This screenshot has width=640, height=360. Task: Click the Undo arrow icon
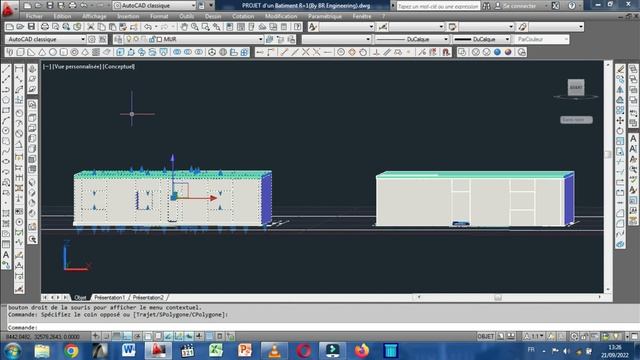[148, 27]
